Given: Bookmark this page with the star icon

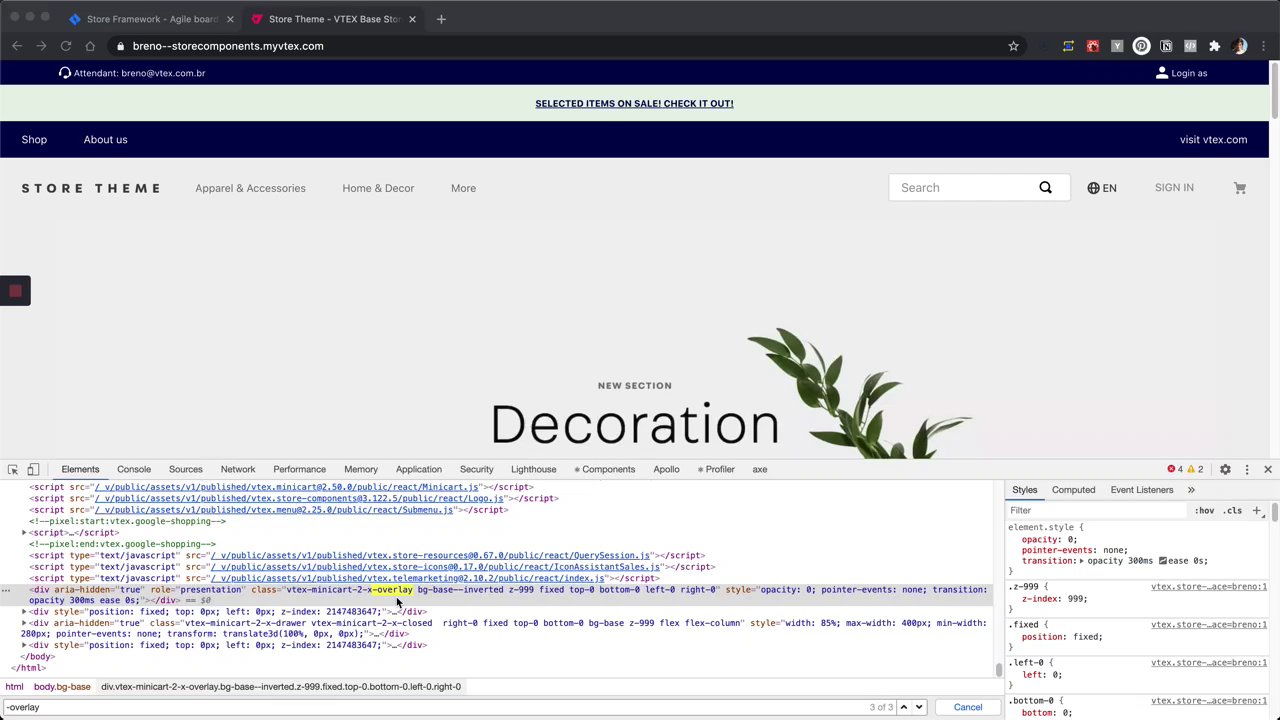Looking at the screenshot, I should 1013,46.
